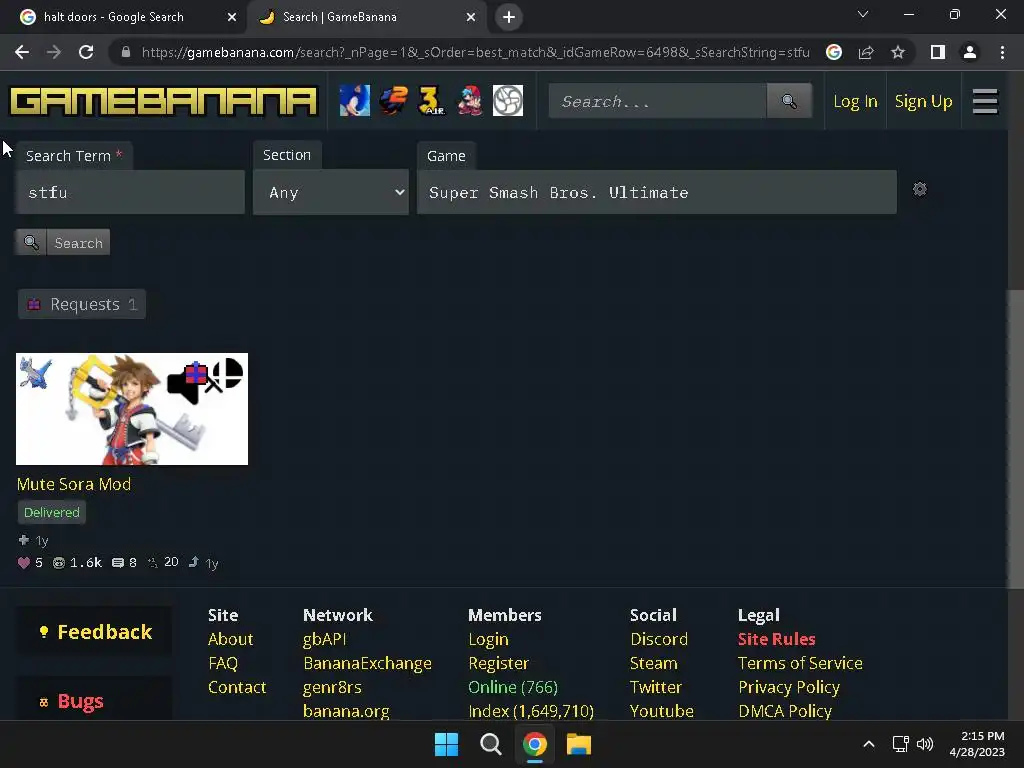Click the Log In link
This screenshot has height=768, width=1024.
tap(855, 101)
